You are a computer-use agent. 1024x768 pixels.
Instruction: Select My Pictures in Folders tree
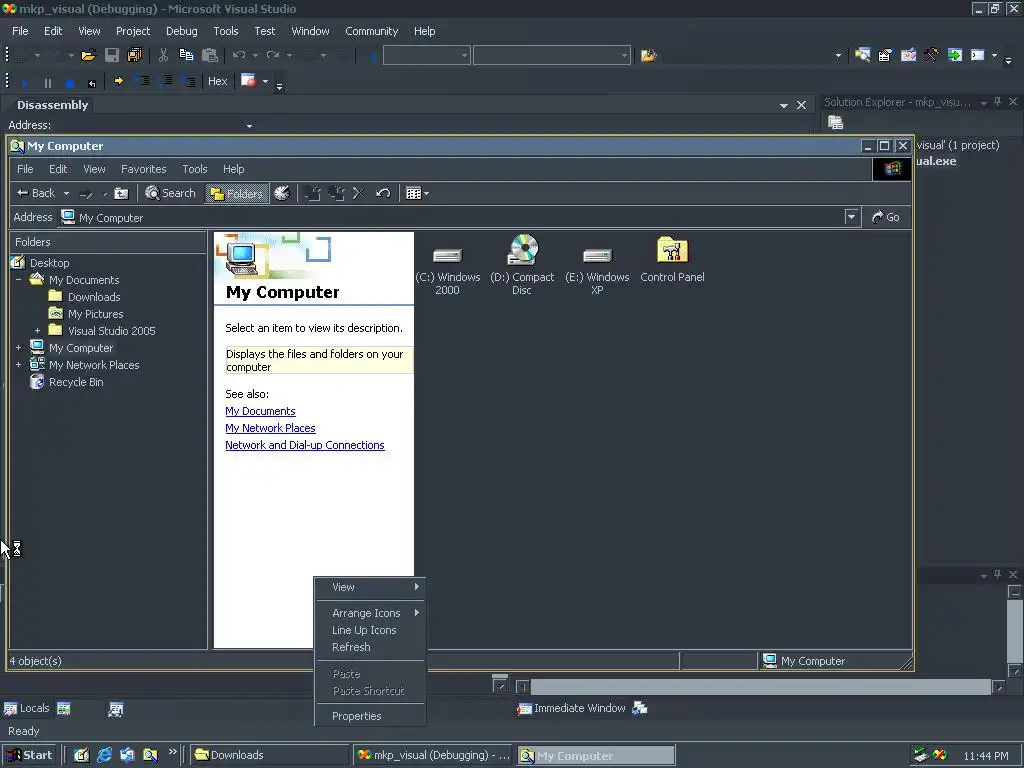click(x=95, y=313)
